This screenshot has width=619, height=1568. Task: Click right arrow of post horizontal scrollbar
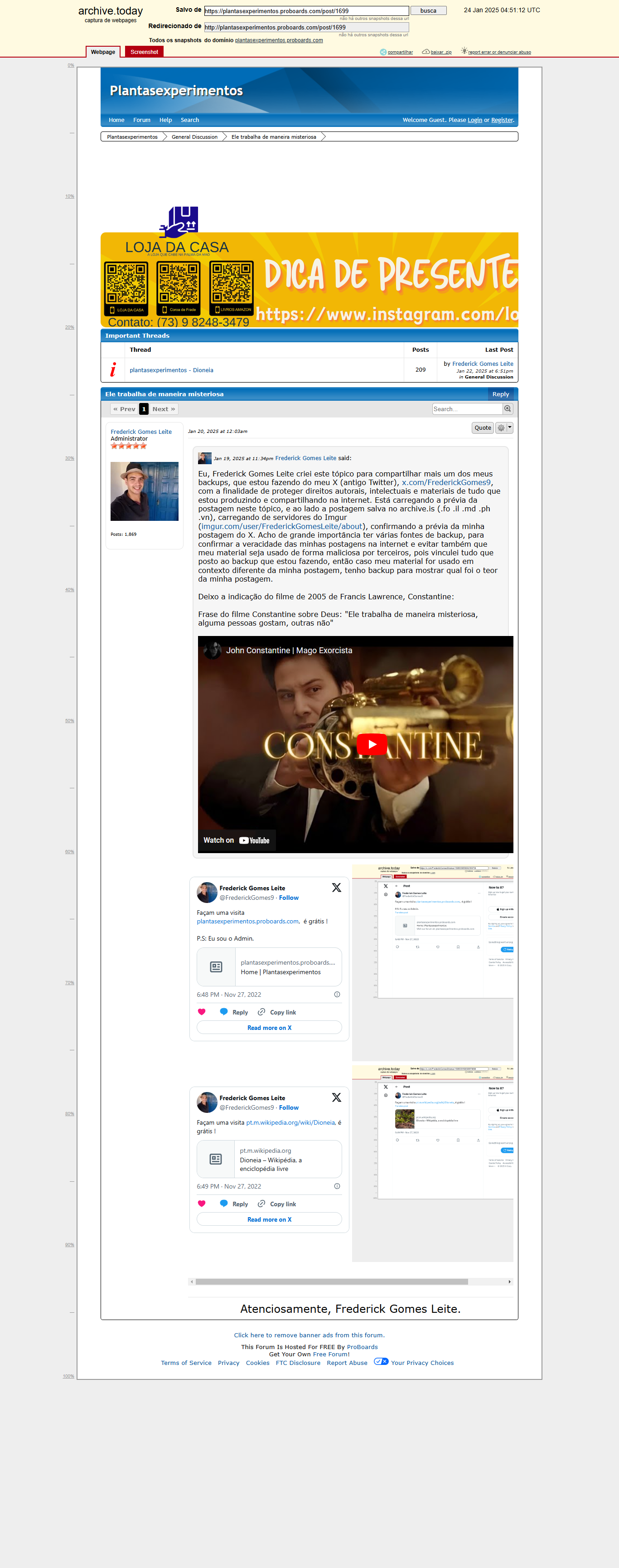click(509, 1282)
